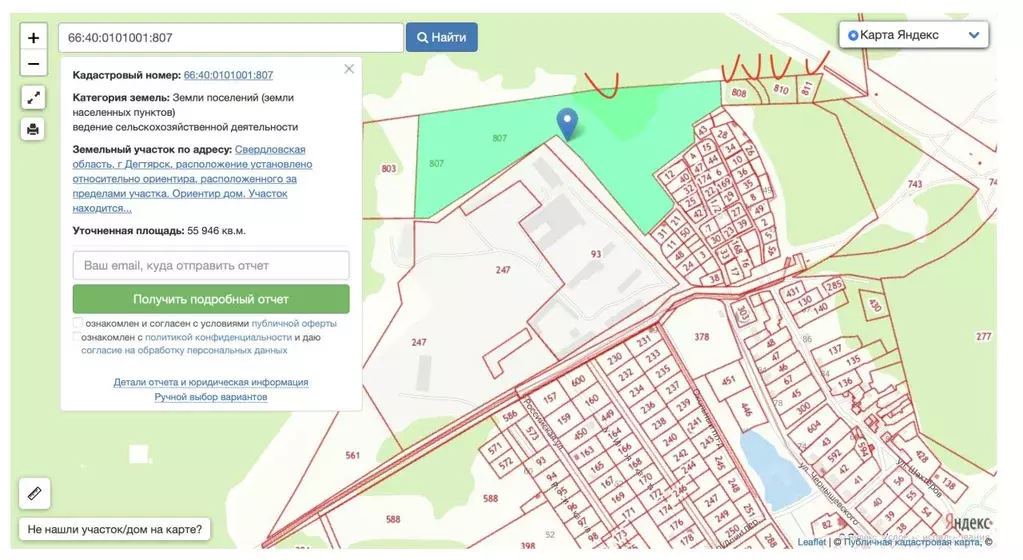The width and height of the screenshot is (1023, 560).
Task: Open Детали отчета и юридическая информация
Action: pos(211,382)
